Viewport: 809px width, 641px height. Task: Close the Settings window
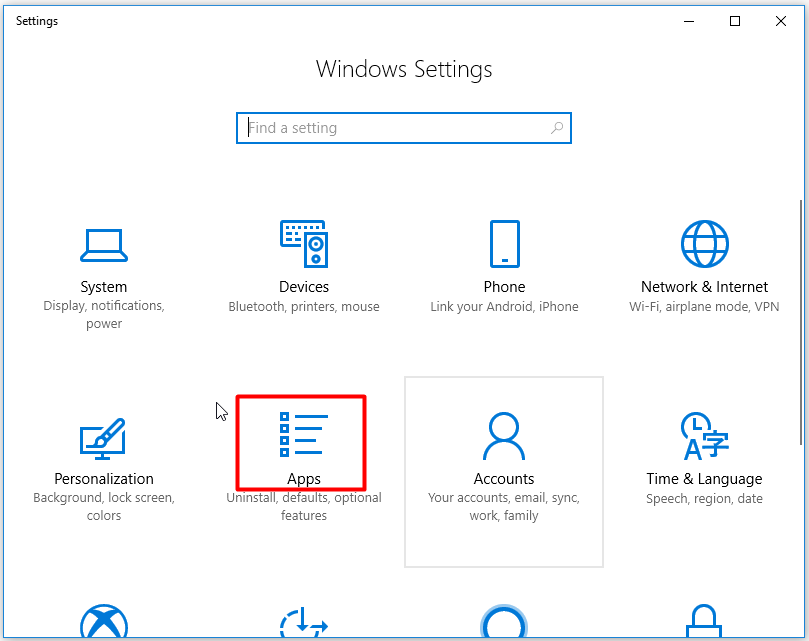pos(781,21)
